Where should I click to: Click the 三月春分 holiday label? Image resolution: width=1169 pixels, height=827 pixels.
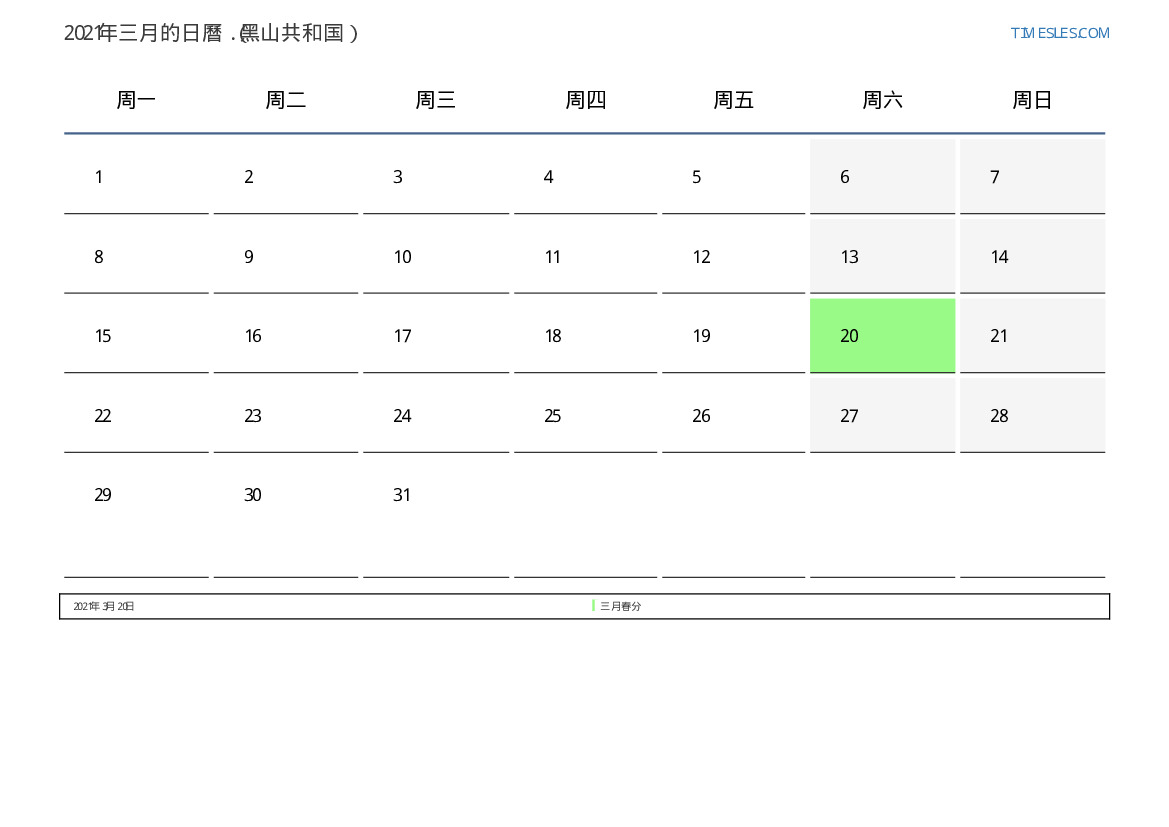620,606
